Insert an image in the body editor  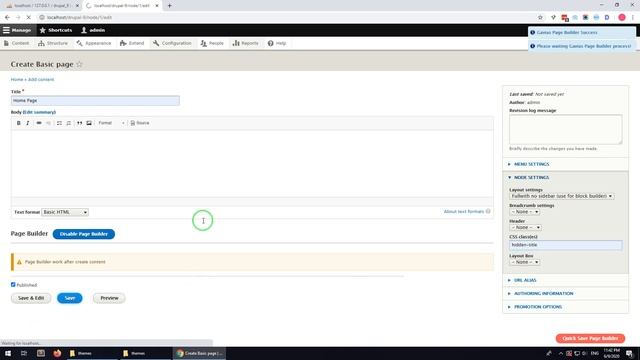point(89,123)
